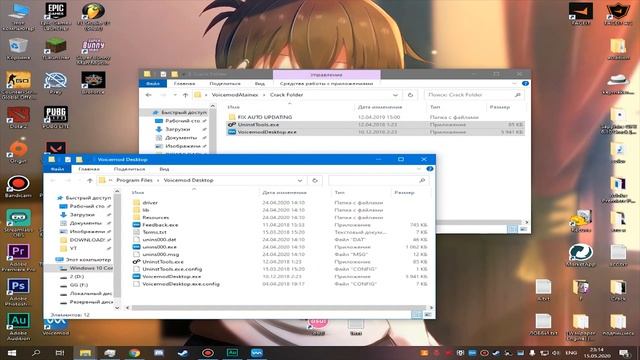Click Back arrow in Crack Folder window

point(149,95)
